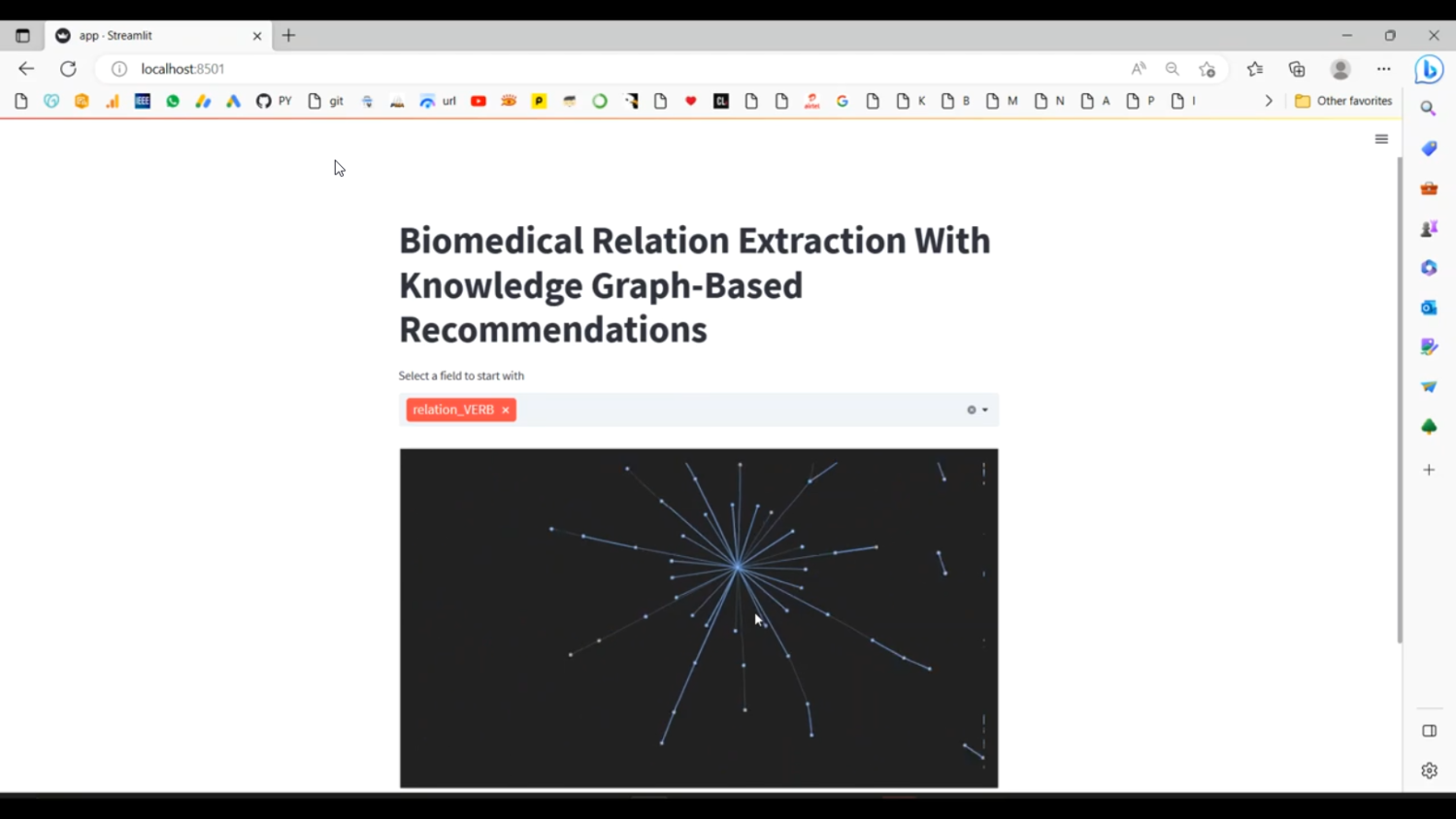Open the sidebar Microsoft 365 icon
Screen dimensions: 1456x819
[x=1429, y=268]
